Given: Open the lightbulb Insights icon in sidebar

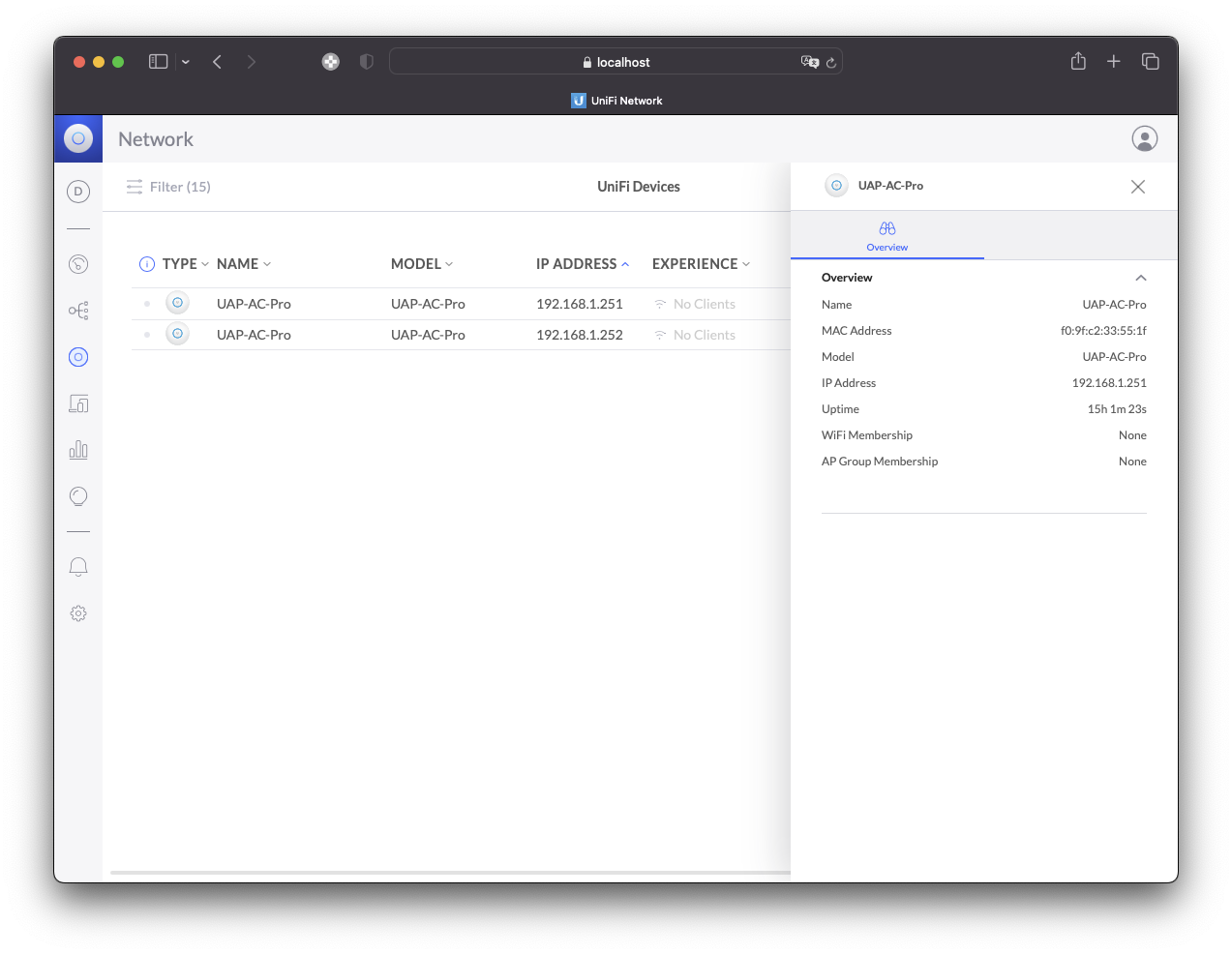Looking at the screenshot, I should coord(78,496).
